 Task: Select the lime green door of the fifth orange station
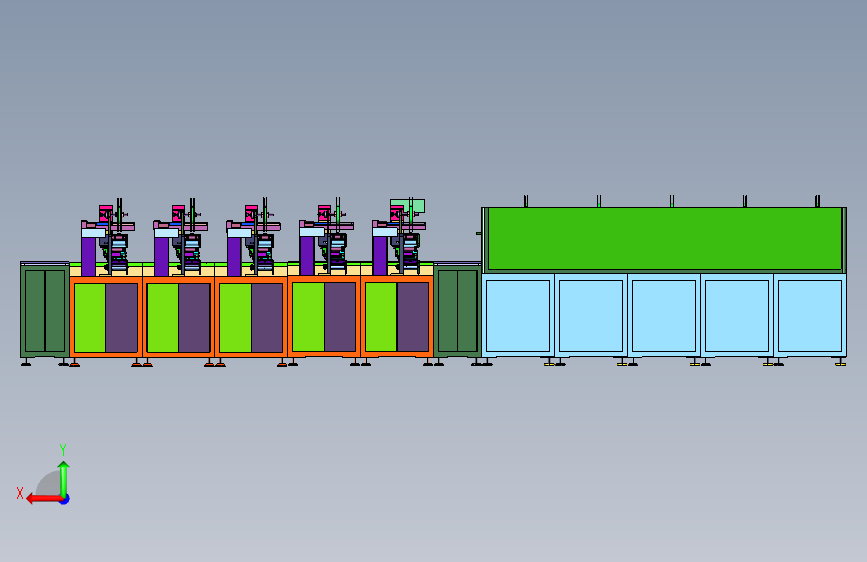click(x=381, y=317)
